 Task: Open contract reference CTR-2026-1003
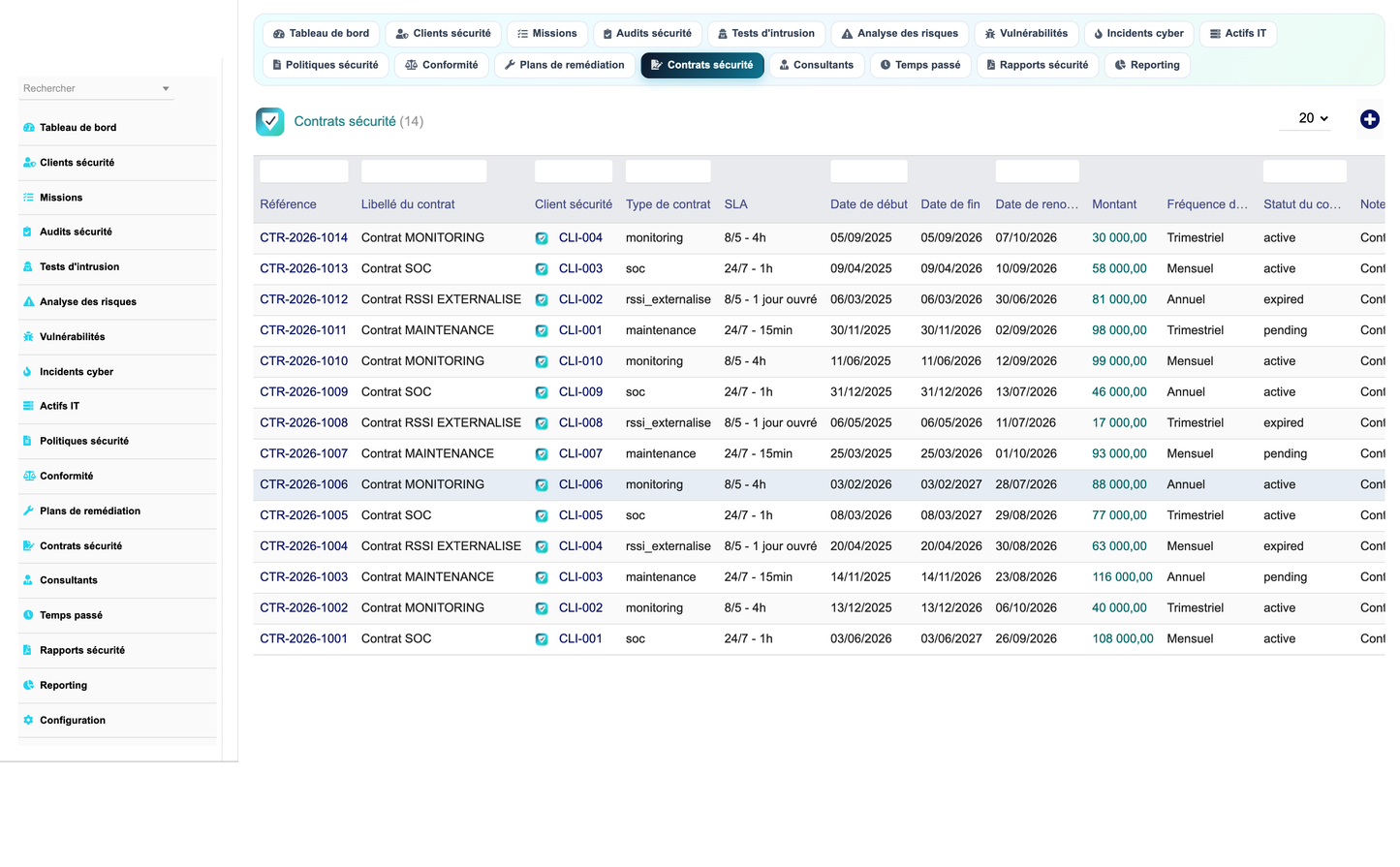(x=303, y=576)
